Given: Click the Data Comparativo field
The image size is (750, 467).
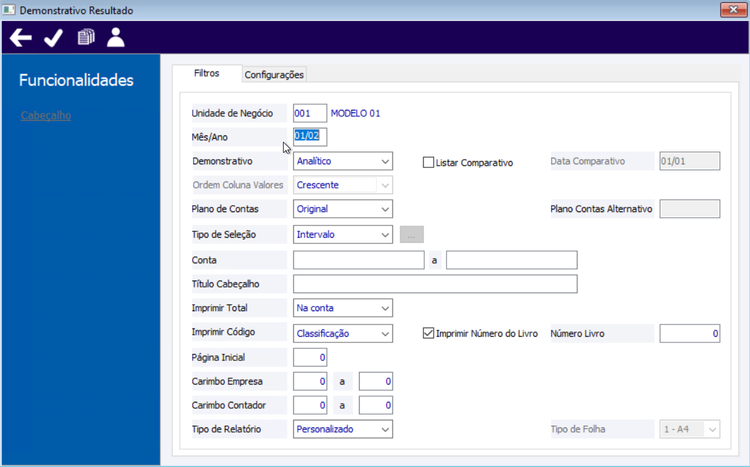Looking at the screenshot, I should (689, 161).
